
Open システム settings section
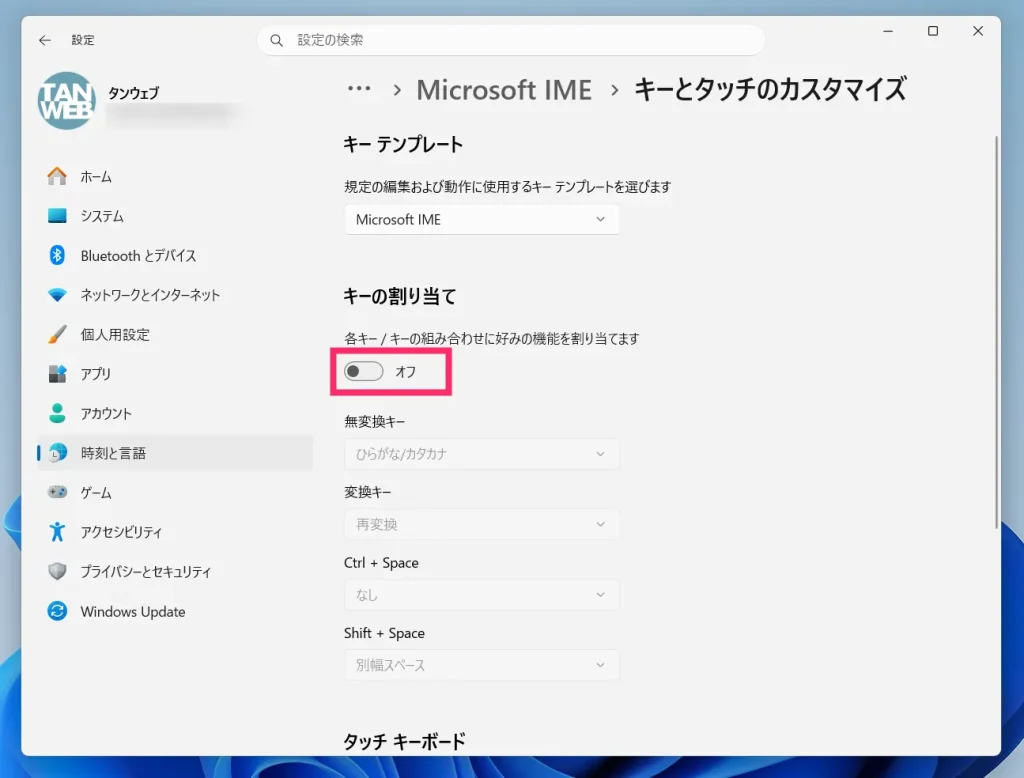click(x=175, y=216)
